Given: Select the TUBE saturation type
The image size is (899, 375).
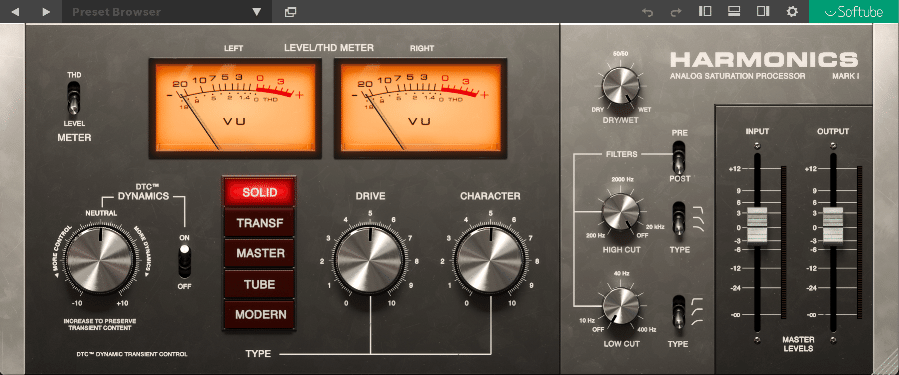Looking at the screenshot, I should click(x=259, y=284).
